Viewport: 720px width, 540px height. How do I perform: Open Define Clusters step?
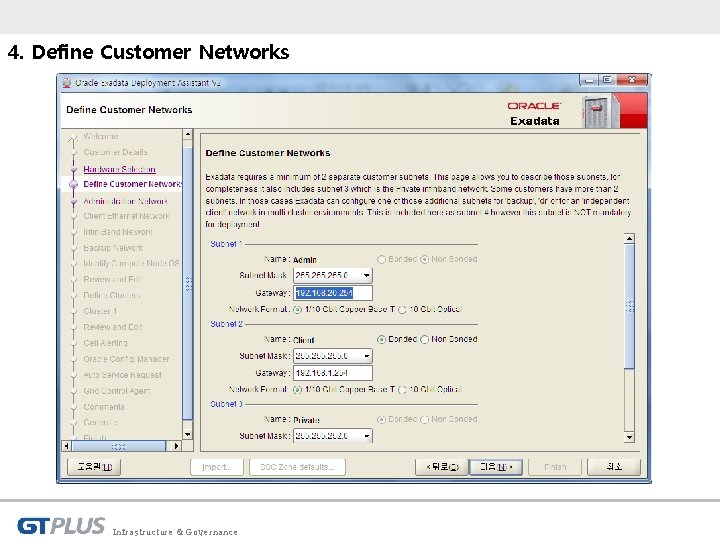112,295
